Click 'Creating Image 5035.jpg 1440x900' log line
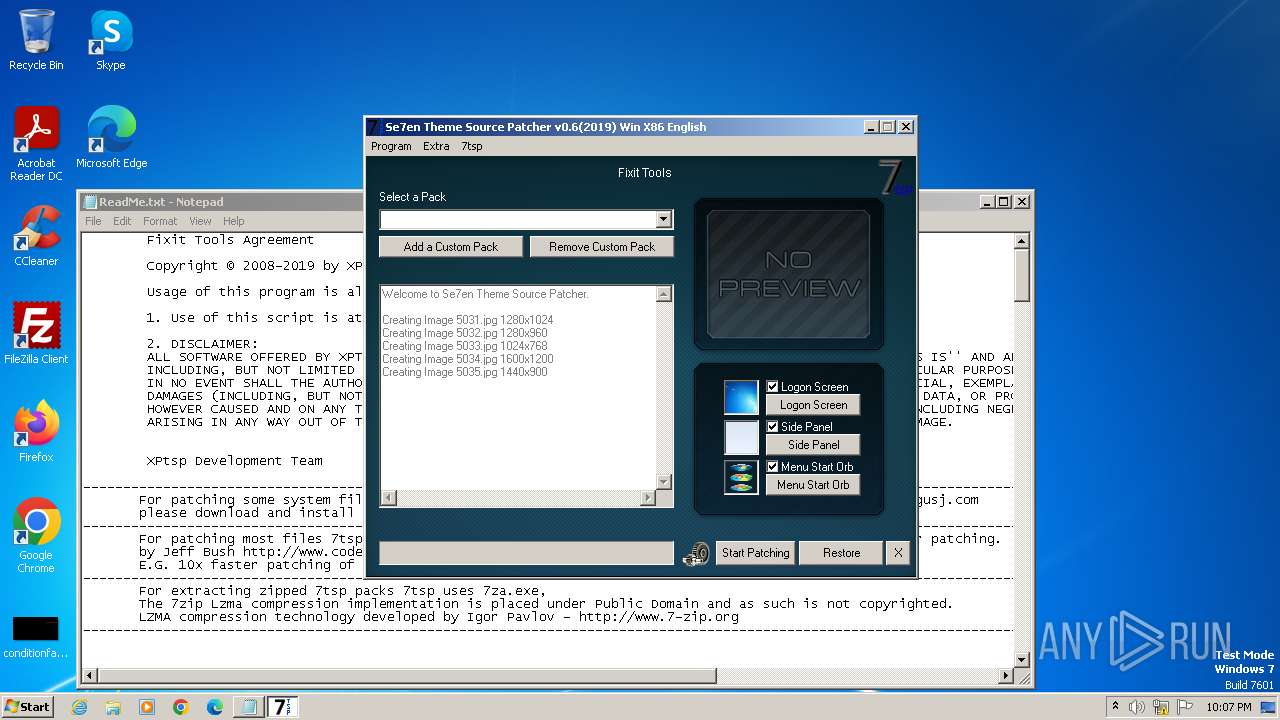This screenshot has height=720, width=1280. 464,372
